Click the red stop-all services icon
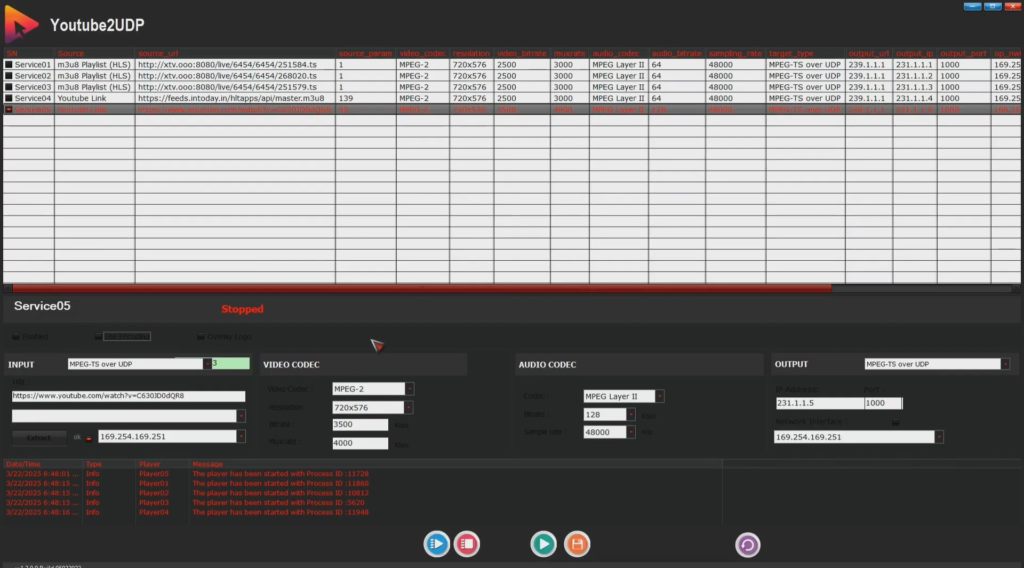Screen dimensions: 1024x568 point(467,544)
